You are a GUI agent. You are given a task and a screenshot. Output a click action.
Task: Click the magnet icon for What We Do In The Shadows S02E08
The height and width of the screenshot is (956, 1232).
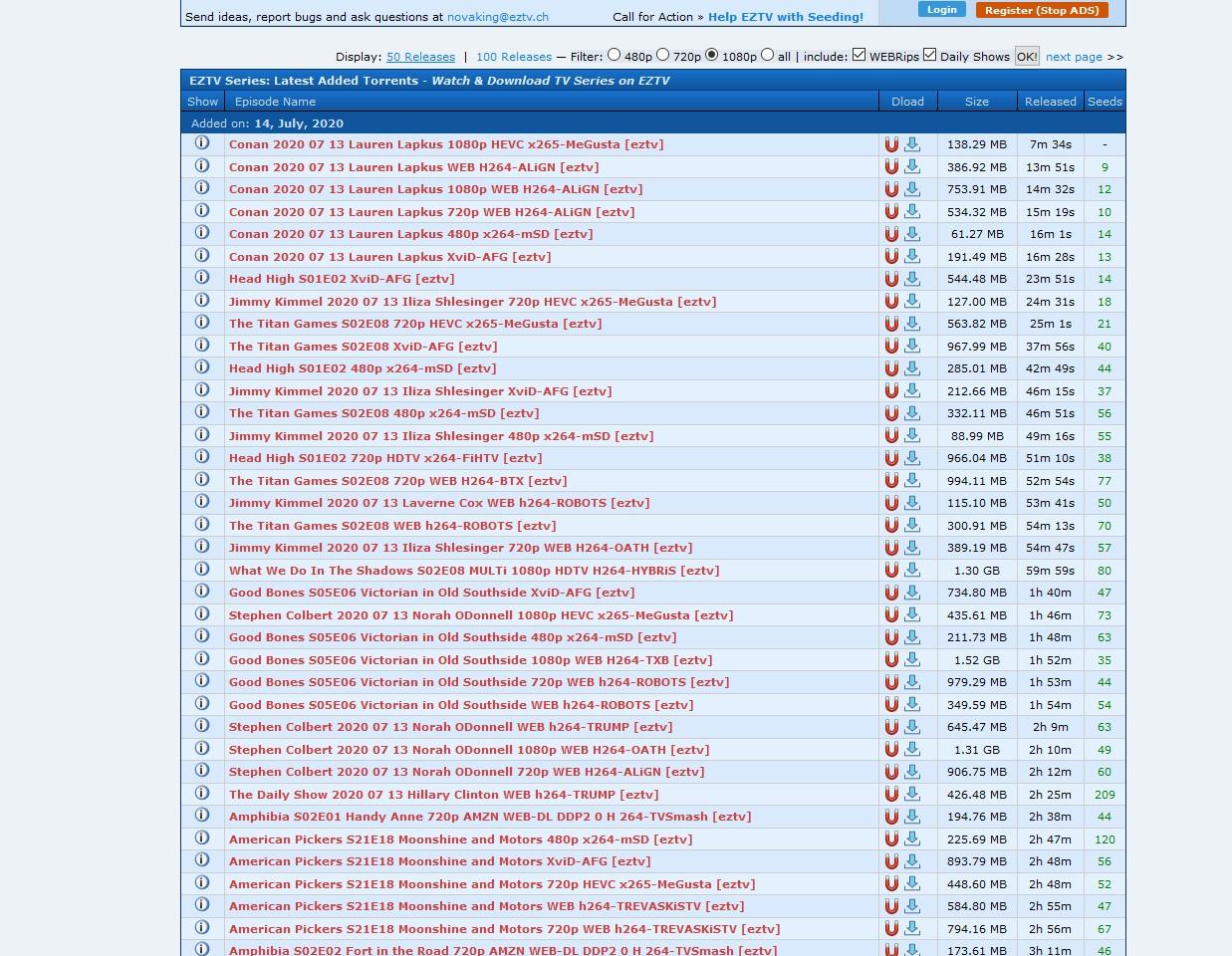892,571
